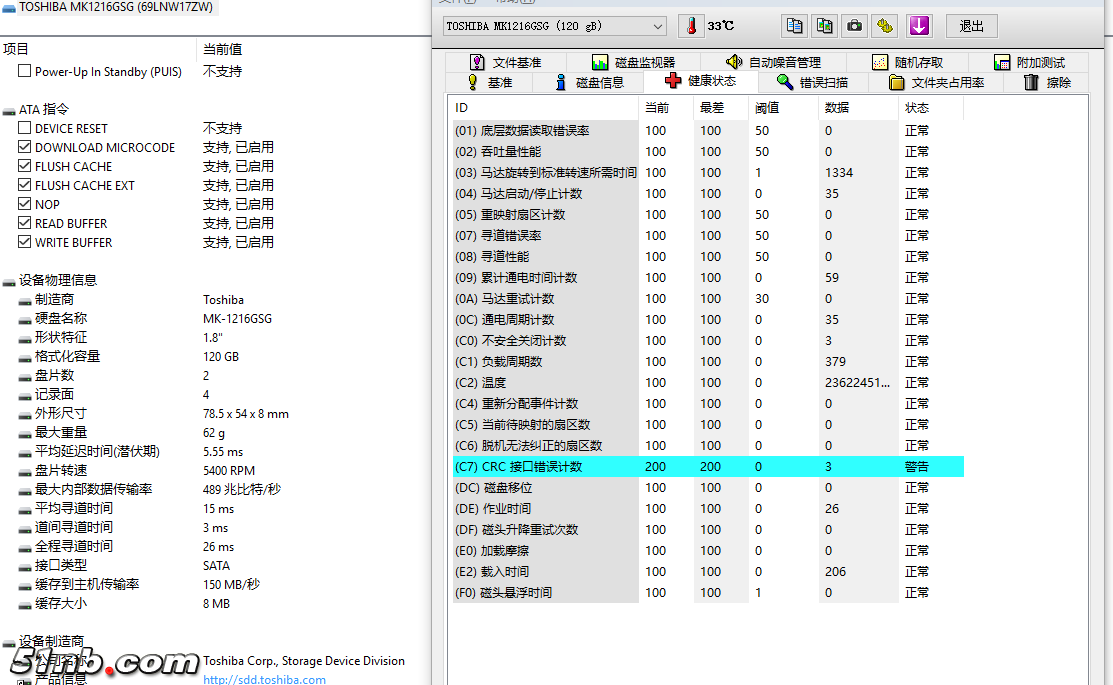This screenshot has width=1113, height=685.
Task: Open the 随机存取 tab
Action: pyautogui.click(x=906, y=62)
